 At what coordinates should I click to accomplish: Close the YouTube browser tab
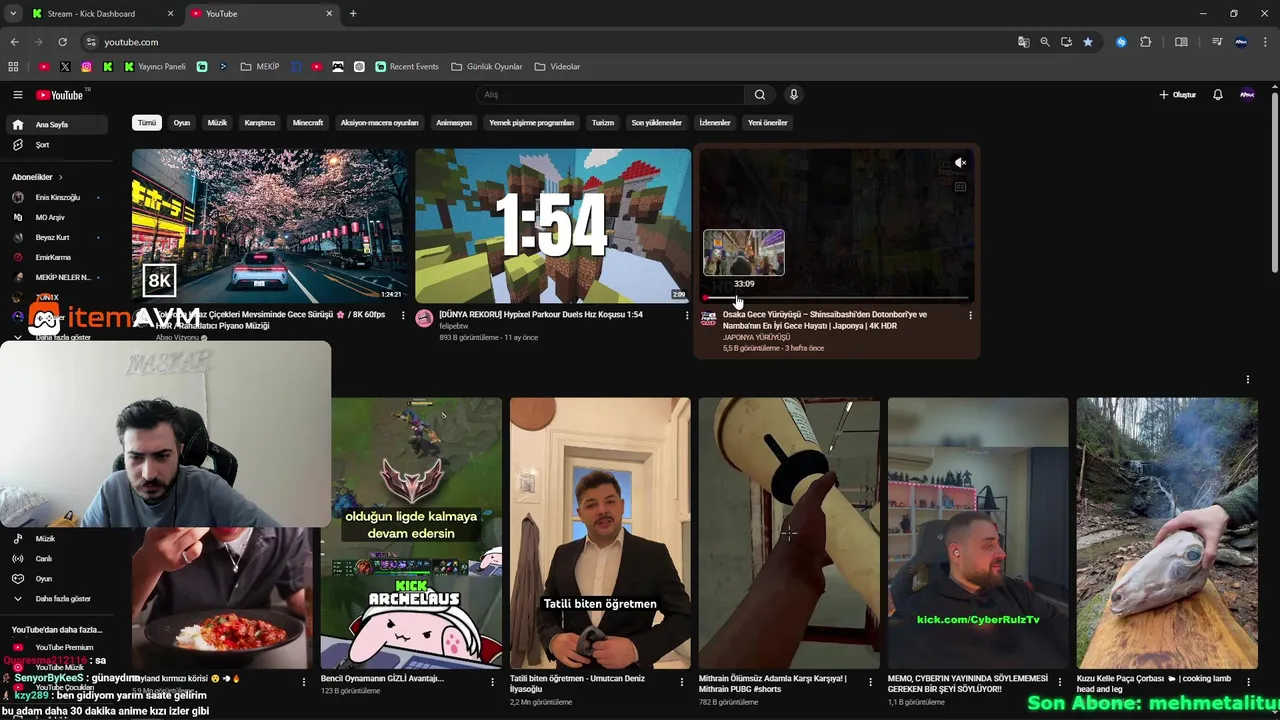pos(329,14)
